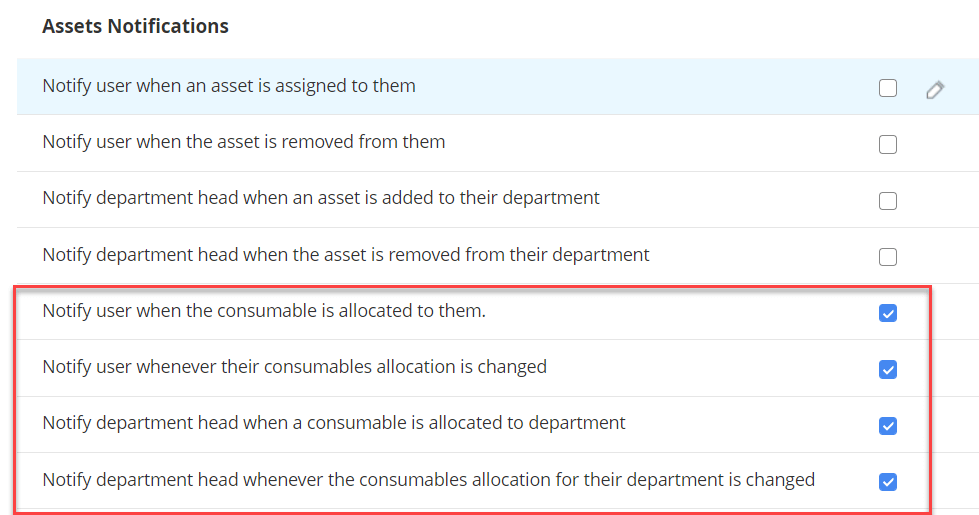The image size is (979, 515).
Task: Click "consumable is allocated to them" label
Action: tap(264, 311)
